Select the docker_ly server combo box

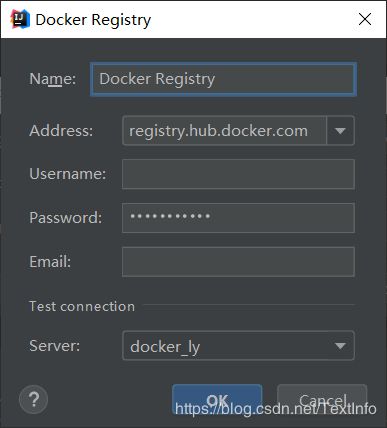[238, 346]
